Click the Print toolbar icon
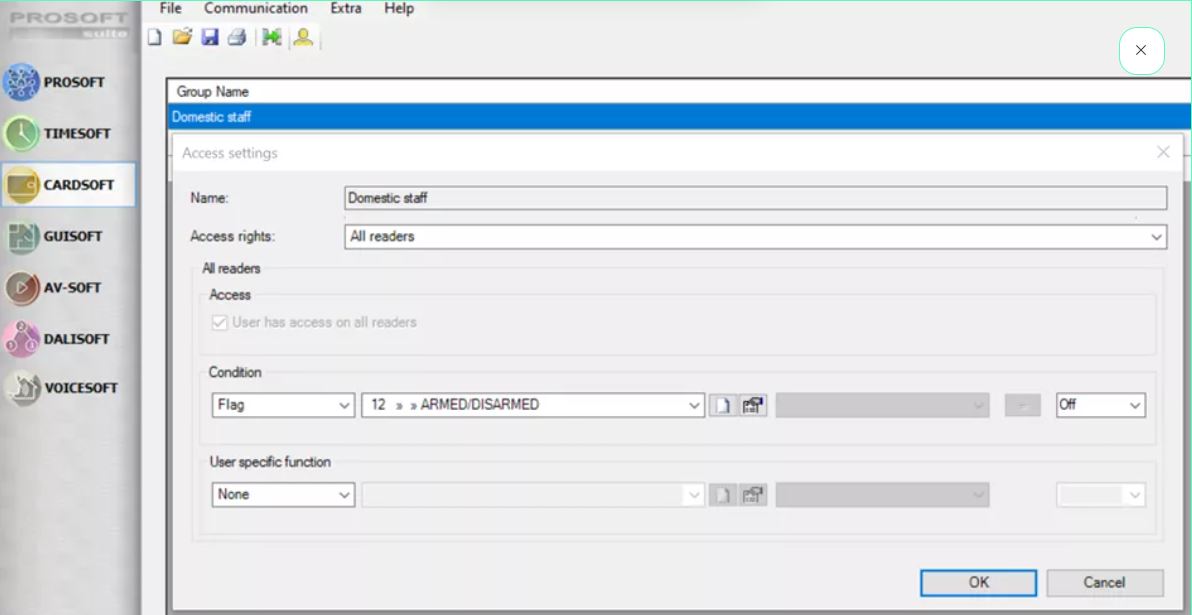1192x615 pixels. tap(236, 38)
